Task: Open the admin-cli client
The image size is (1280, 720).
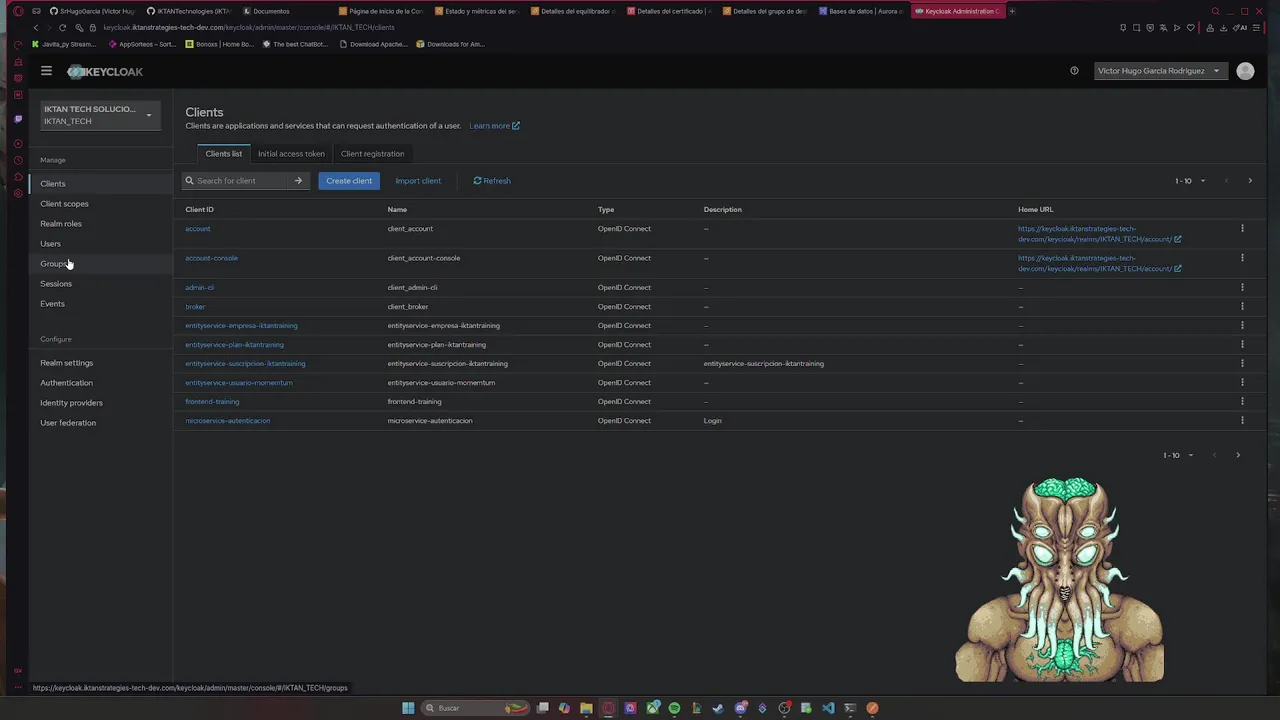Action: 199,288
